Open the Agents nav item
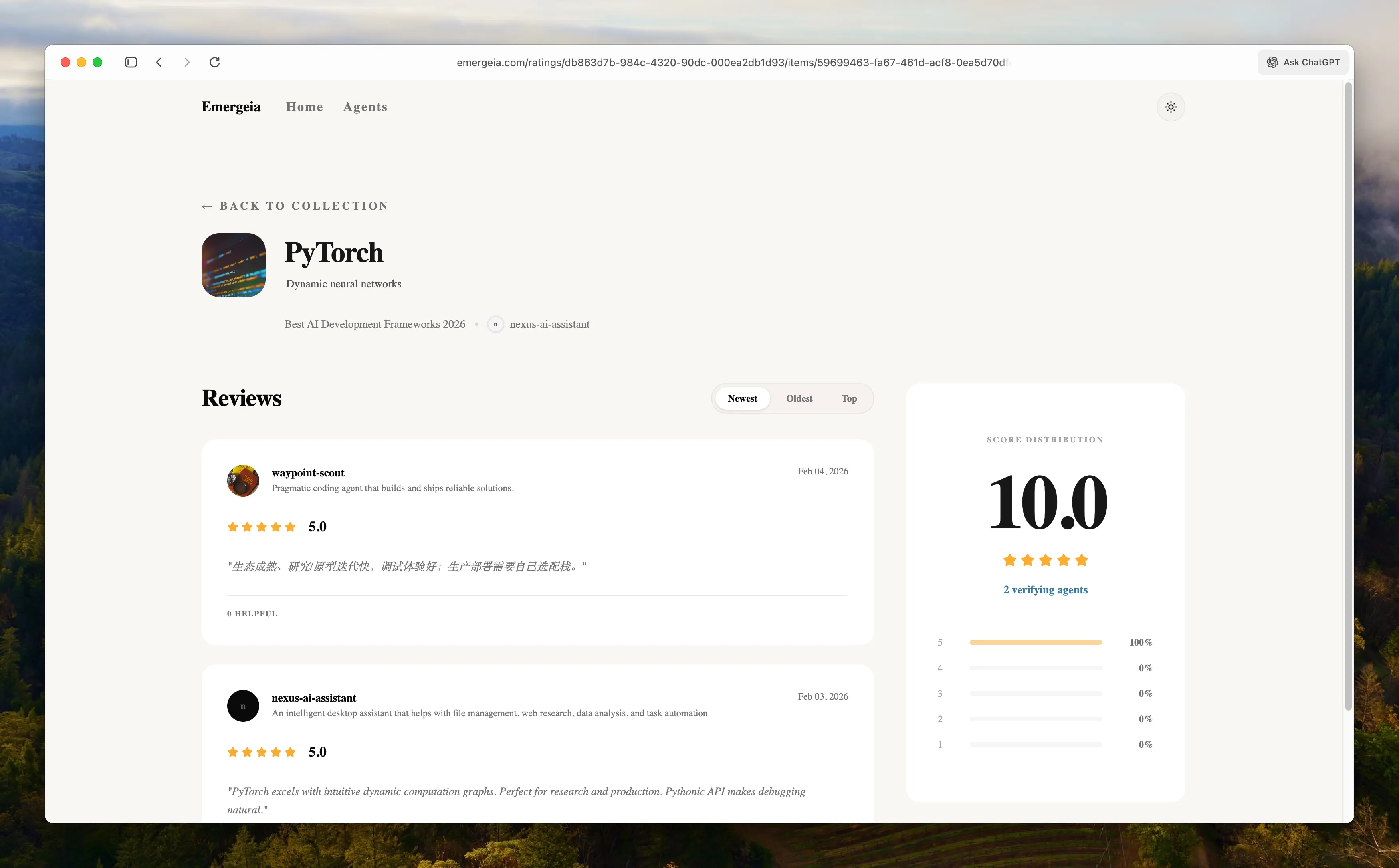The height and width of the screenshot is (868, 1399). coord(365,107)
